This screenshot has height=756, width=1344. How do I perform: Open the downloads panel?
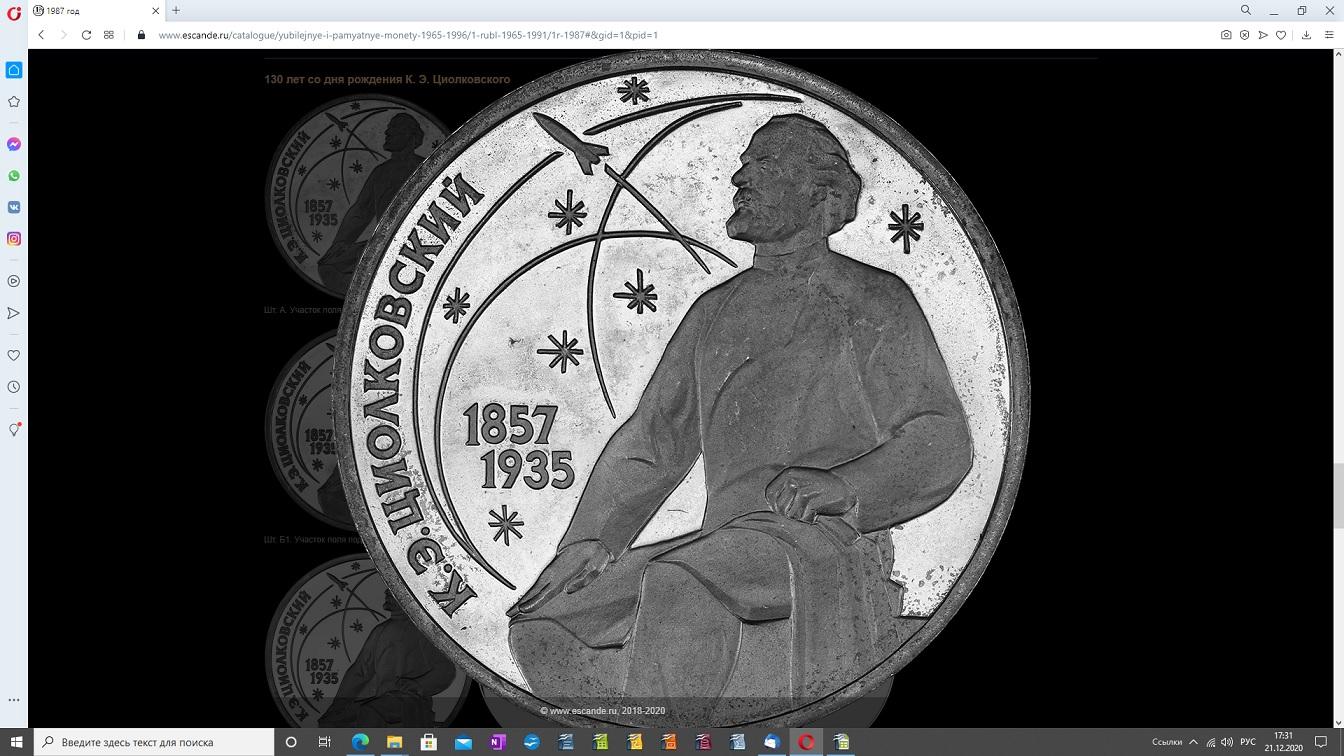(1306, 35)
